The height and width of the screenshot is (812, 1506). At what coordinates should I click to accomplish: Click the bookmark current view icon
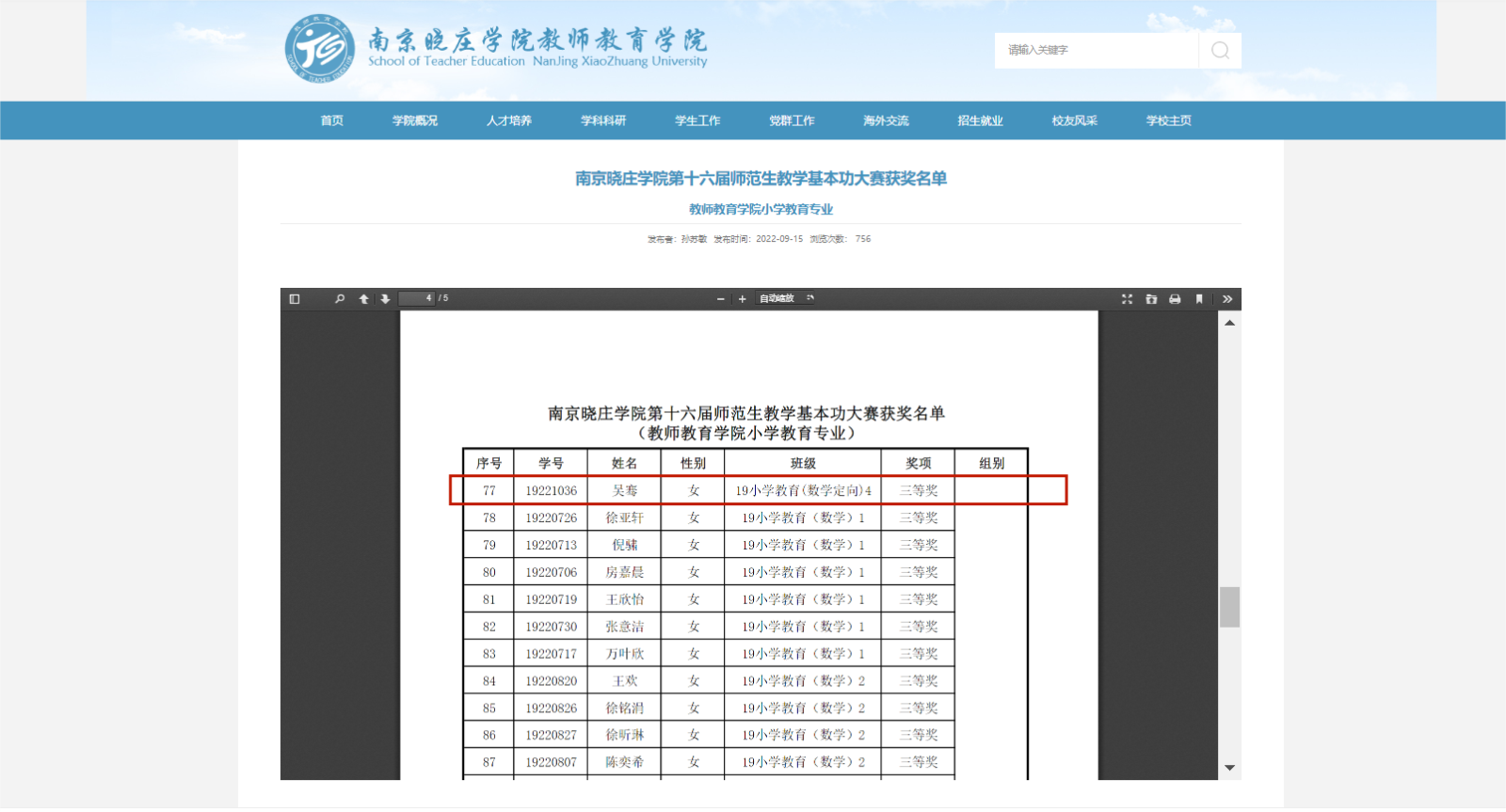coord(1199,299)
